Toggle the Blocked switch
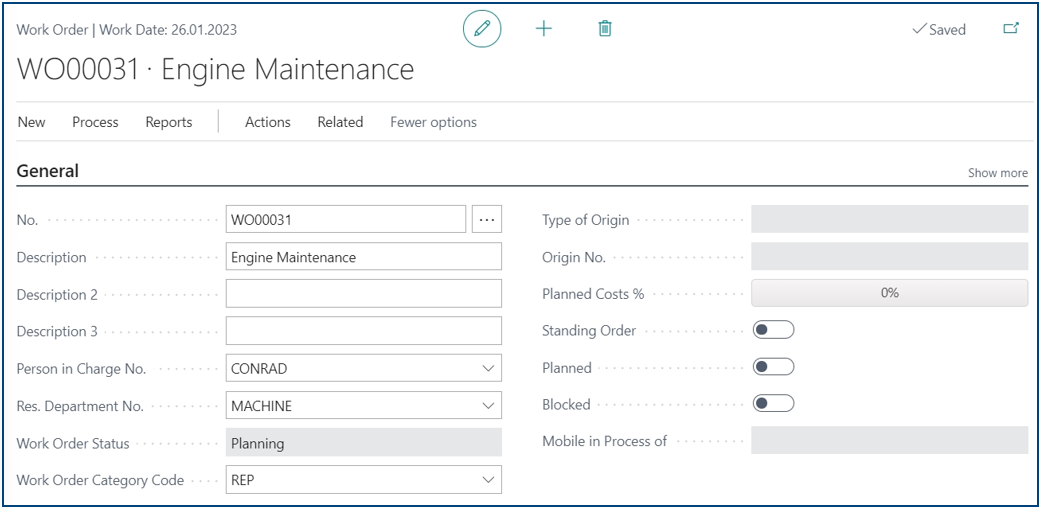 coord(774,403)
